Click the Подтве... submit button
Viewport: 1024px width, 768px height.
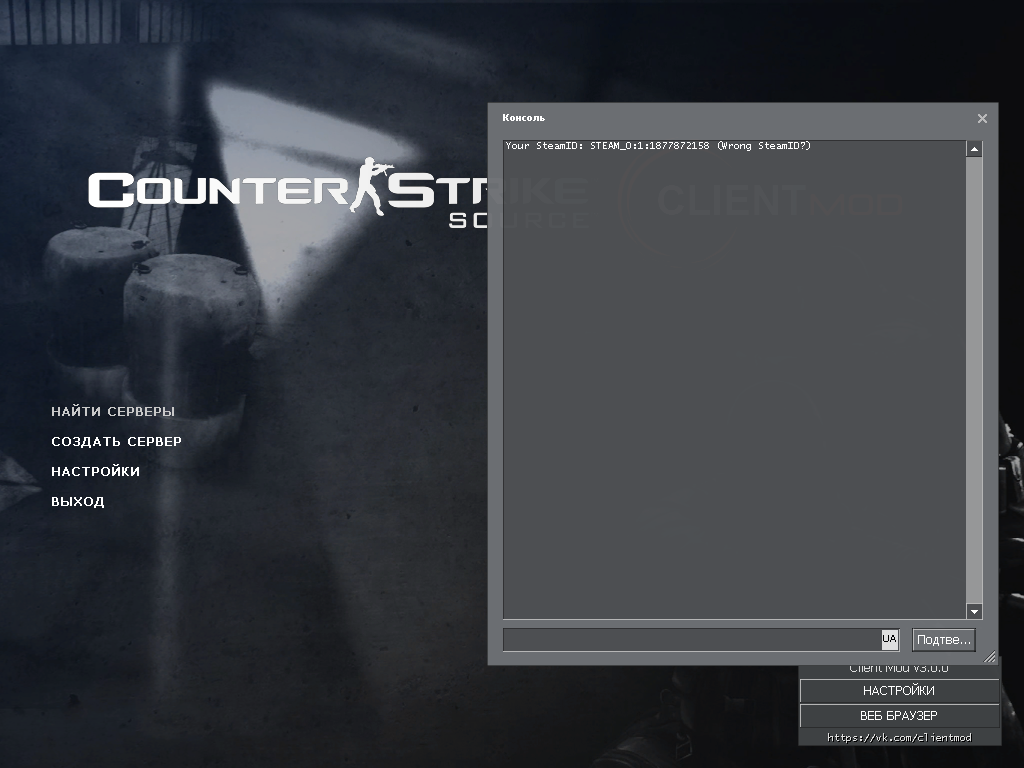click(x=944, y=639)
